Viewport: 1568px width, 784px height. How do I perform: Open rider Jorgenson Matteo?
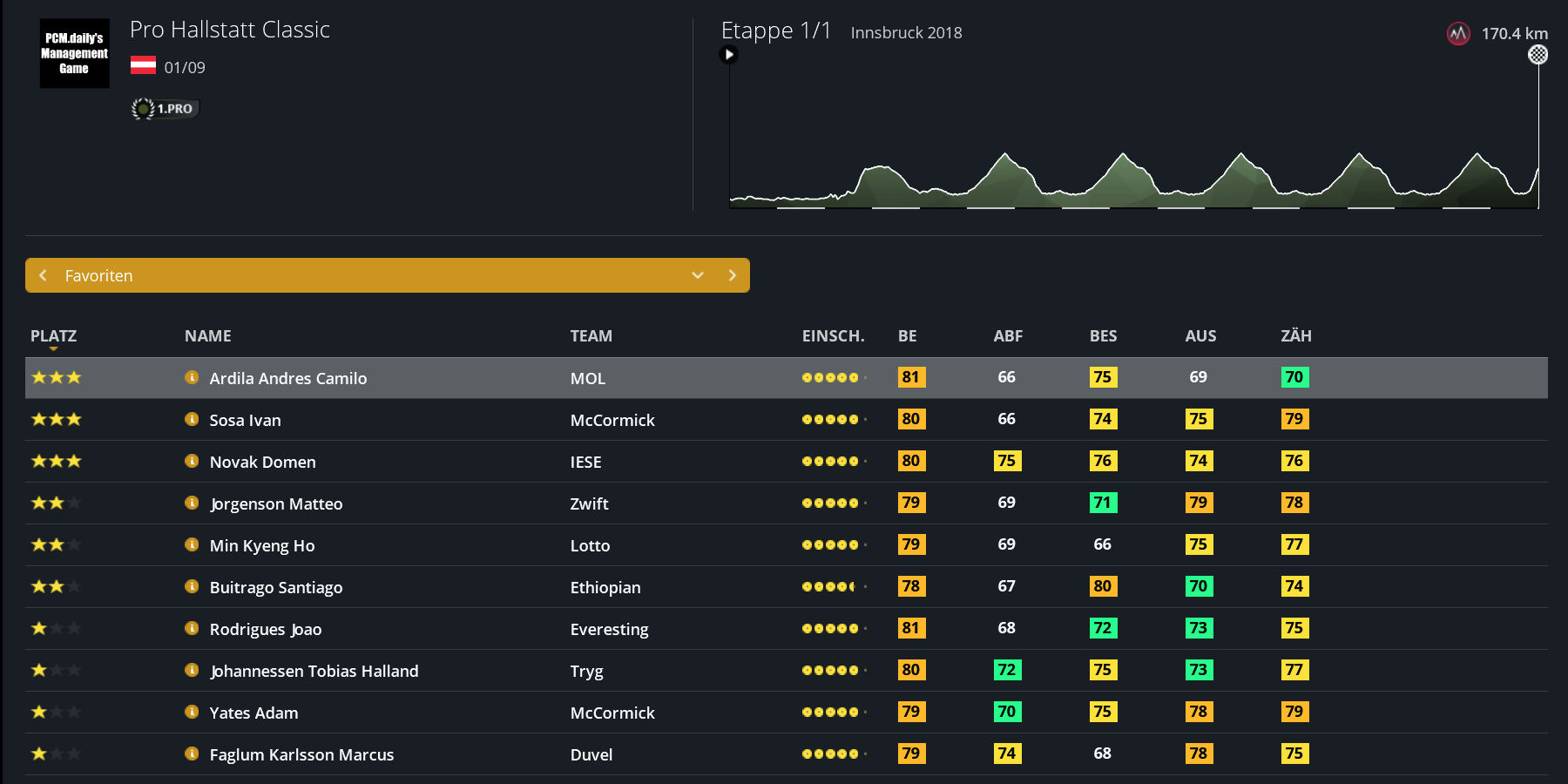click(276, 504)
